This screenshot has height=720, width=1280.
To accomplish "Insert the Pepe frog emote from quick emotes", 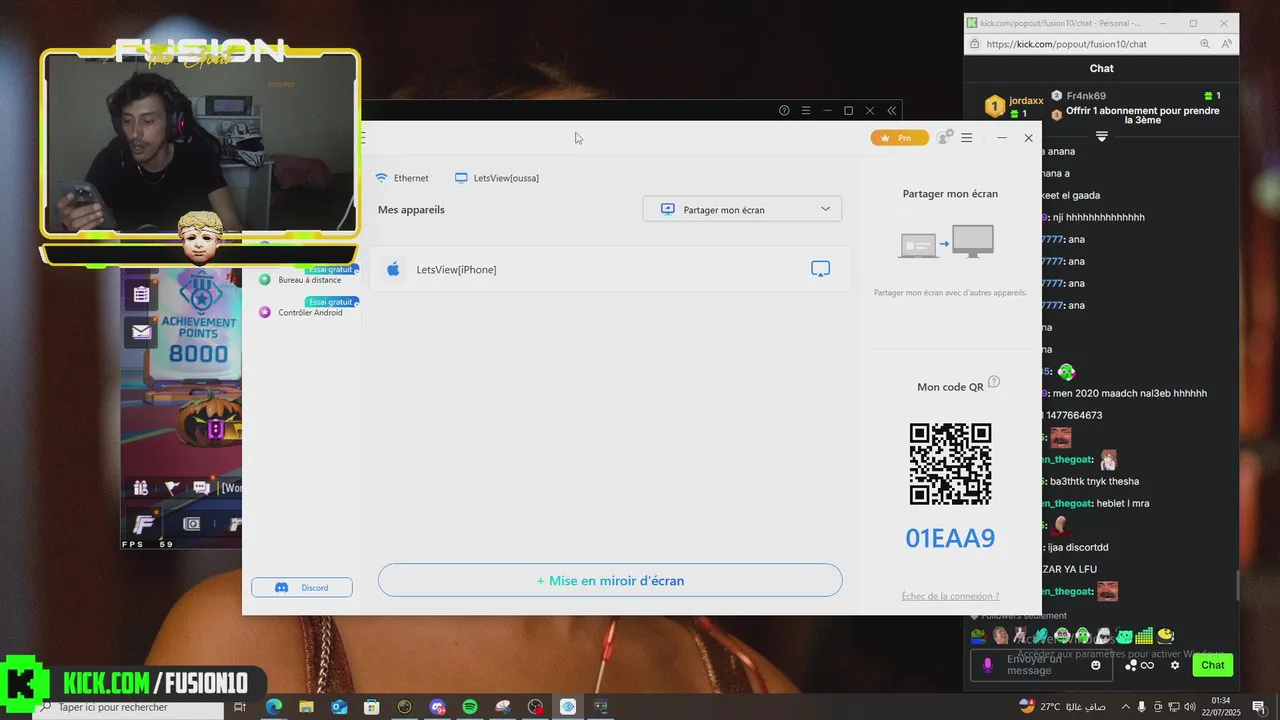I will click(x=977, y=635).
